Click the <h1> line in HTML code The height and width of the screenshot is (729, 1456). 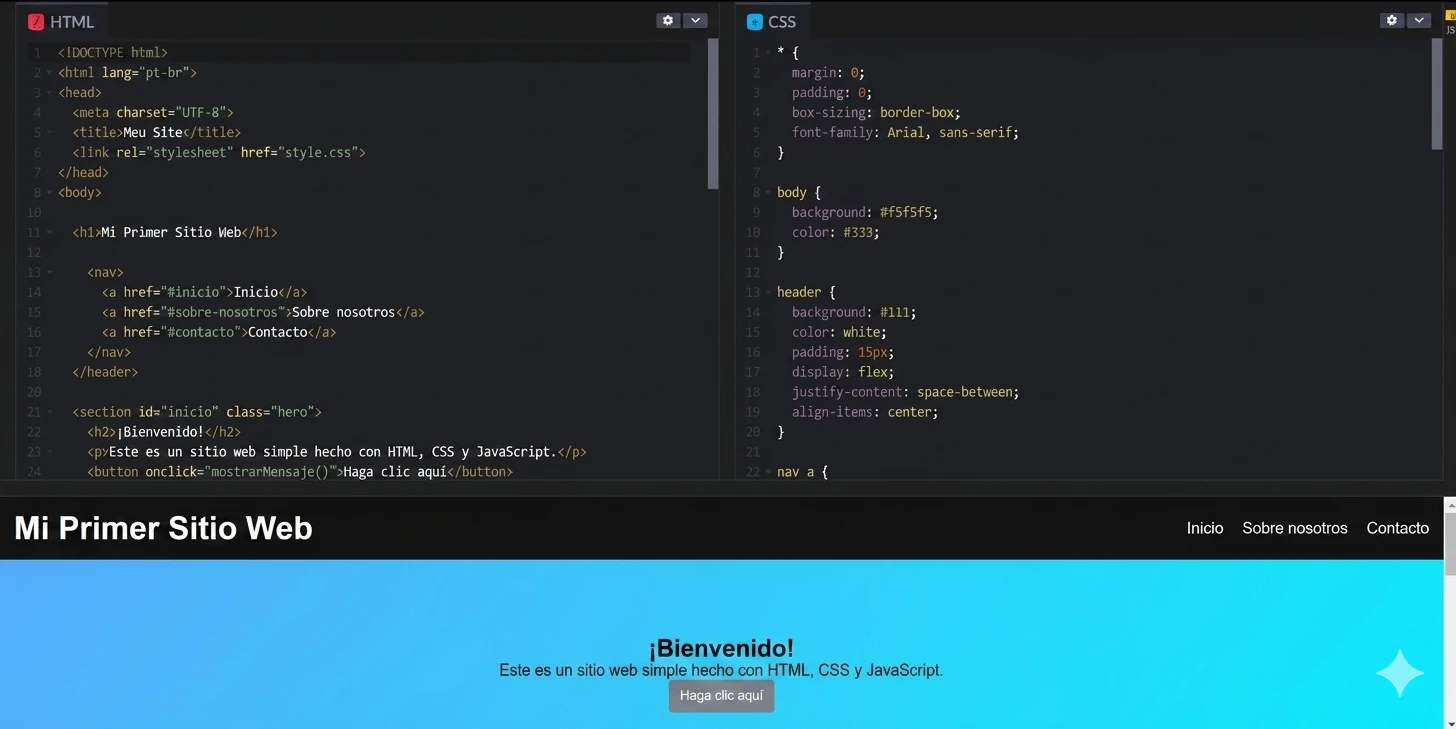click(175, 232)
